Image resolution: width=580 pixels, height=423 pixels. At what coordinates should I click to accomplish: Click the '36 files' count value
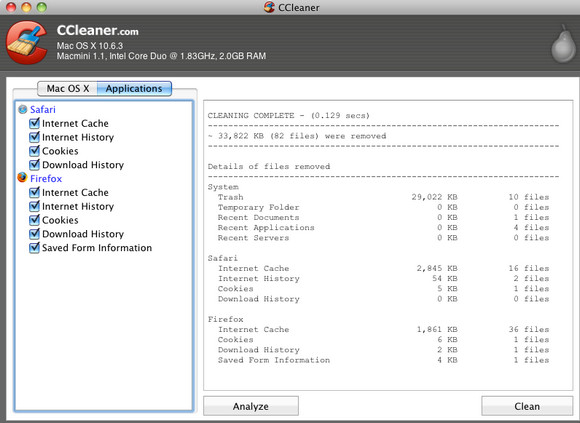tap(529, 329)
